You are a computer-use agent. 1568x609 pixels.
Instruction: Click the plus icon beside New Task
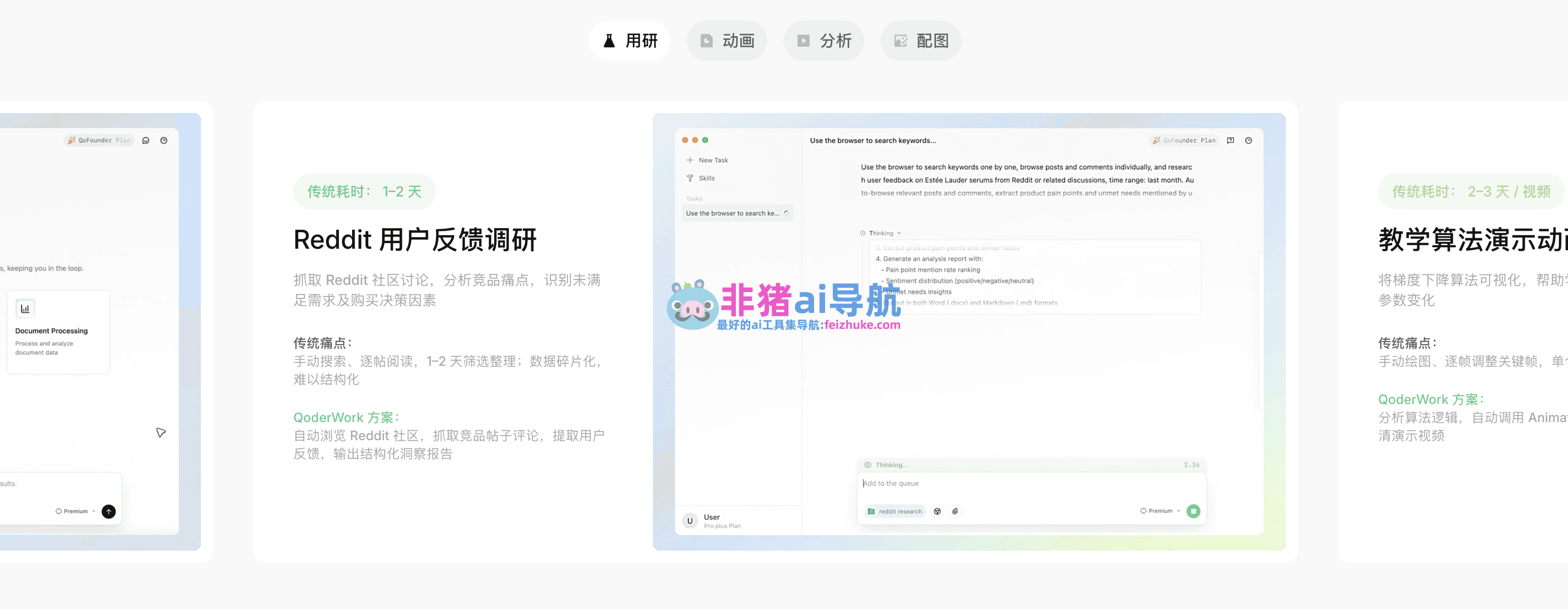tap(690, 160)
